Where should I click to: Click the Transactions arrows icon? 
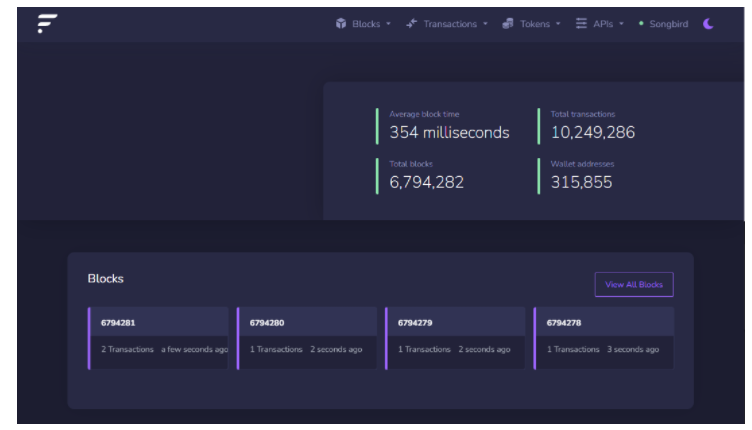pos(411,24)
